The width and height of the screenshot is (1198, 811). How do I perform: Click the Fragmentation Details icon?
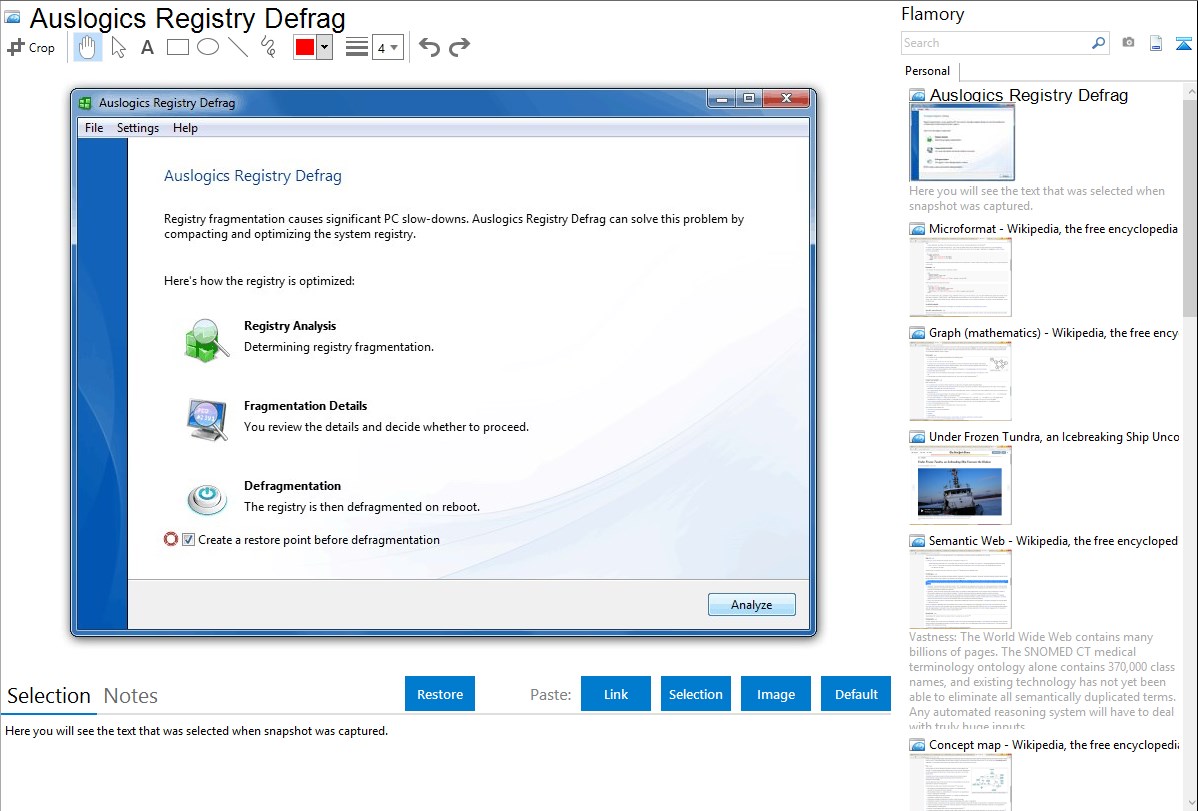pyautogui.click(x=207, y=420)
